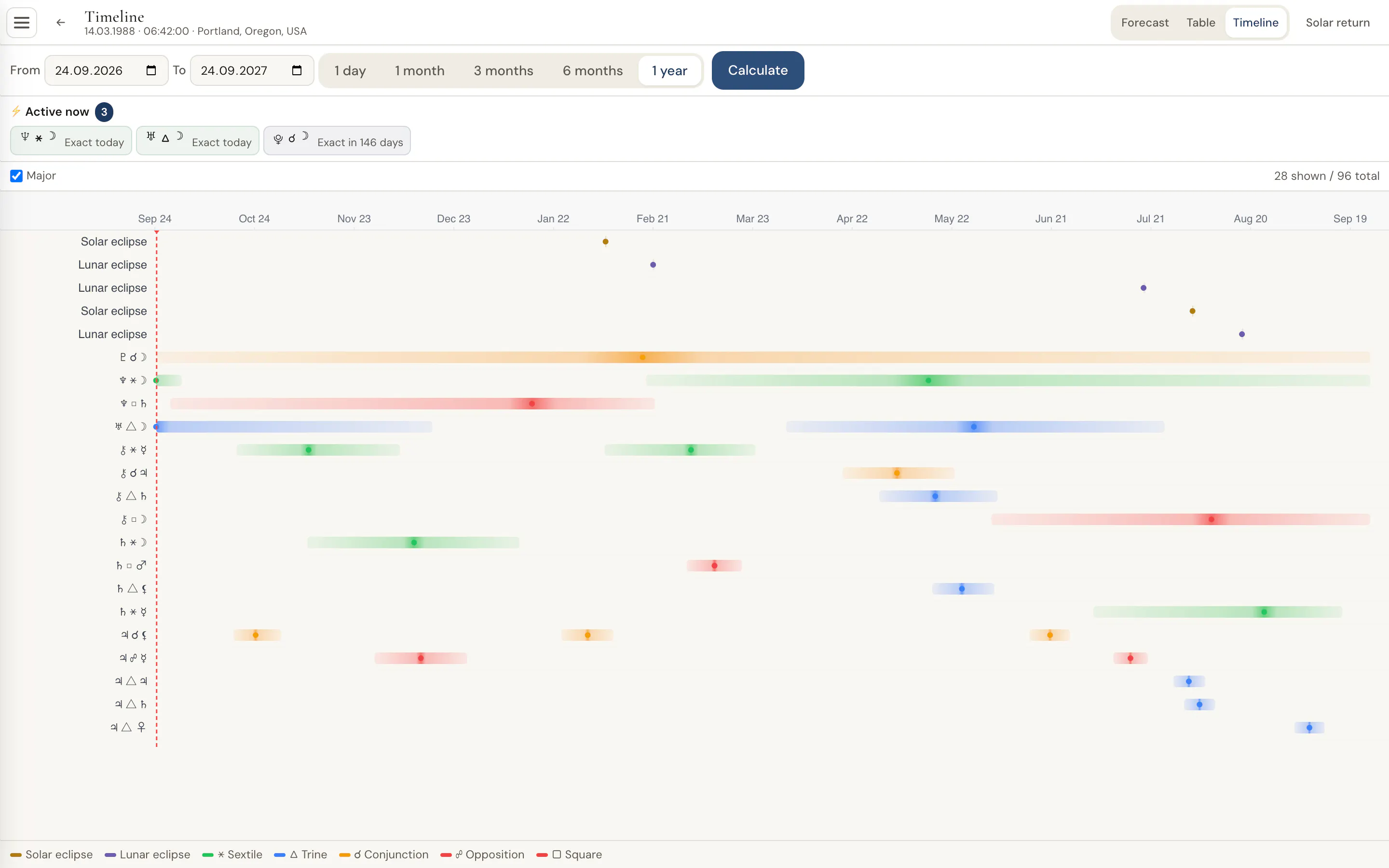
Task: Open the From date calendar picker
Action: (x=151, y=70)
